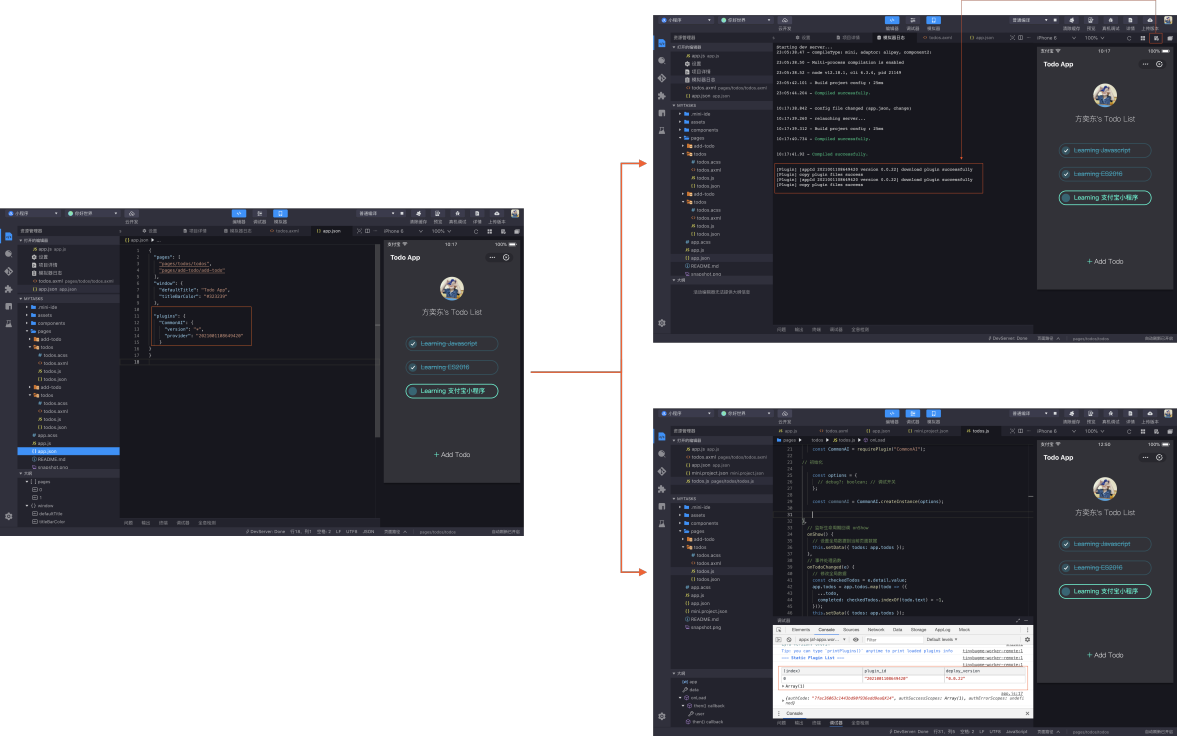Open DevTools settings gear in the console toolbar
Screen dimensions: 1177x736
point(1027,640)
